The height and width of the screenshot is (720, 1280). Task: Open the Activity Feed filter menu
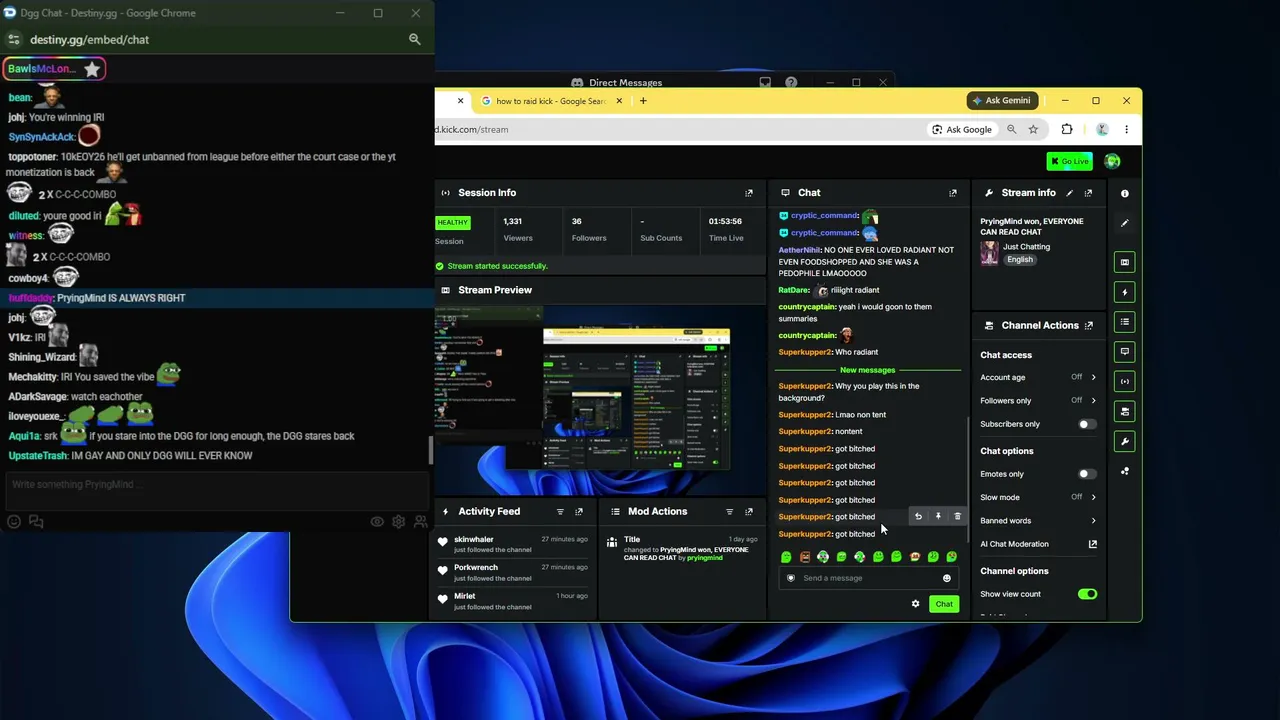[560, 511]
